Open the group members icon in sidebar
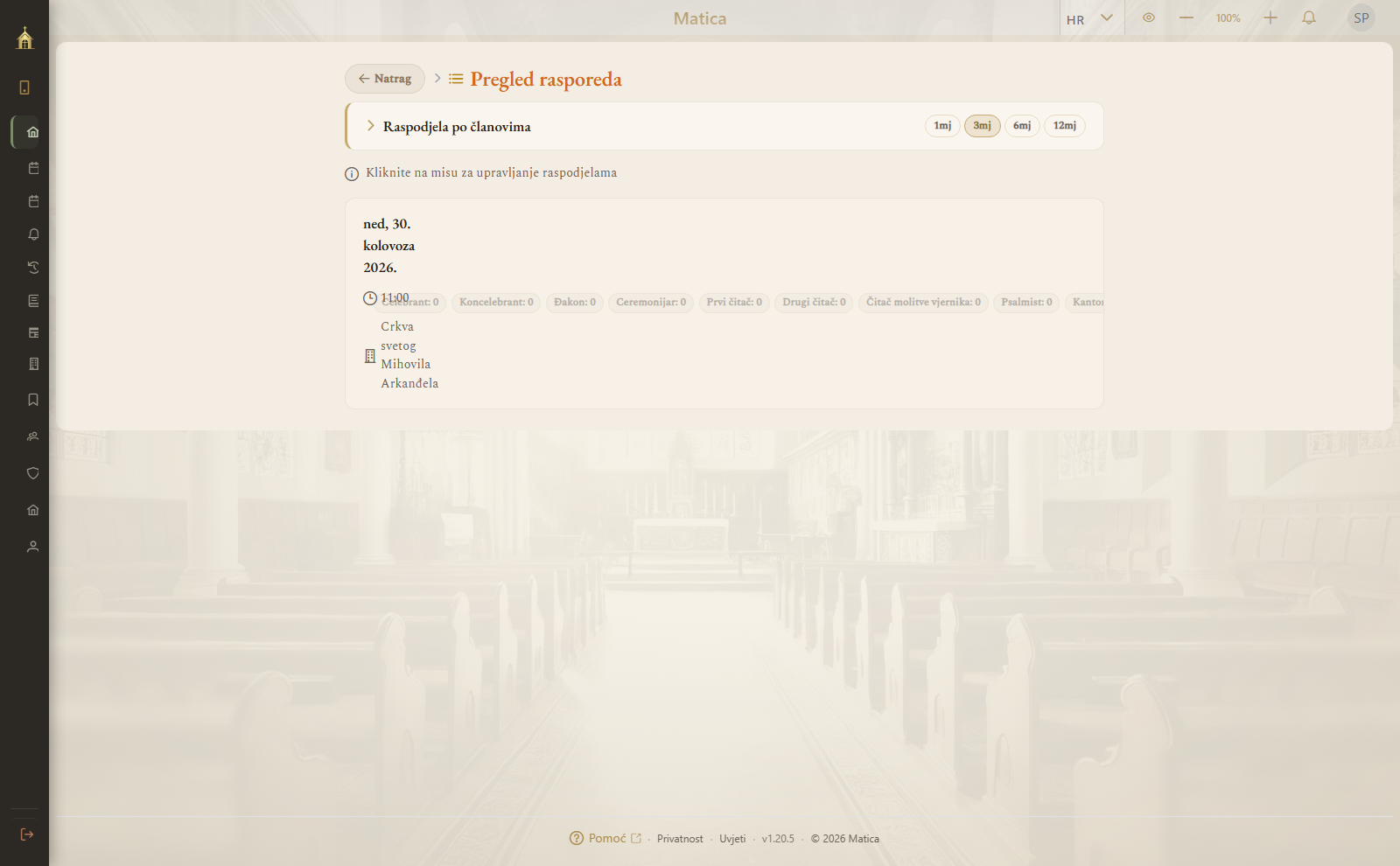1400x866 pixels. pos(33,436)
